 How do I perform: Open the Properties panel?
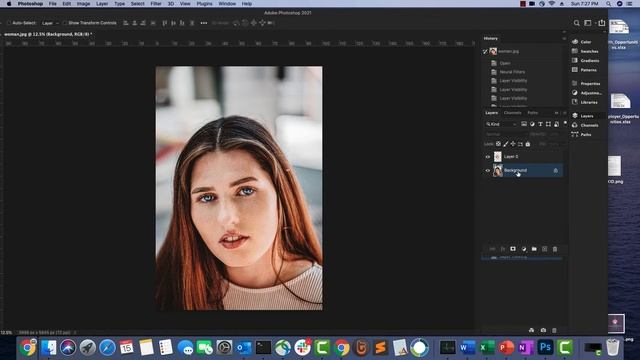[587, 84]
